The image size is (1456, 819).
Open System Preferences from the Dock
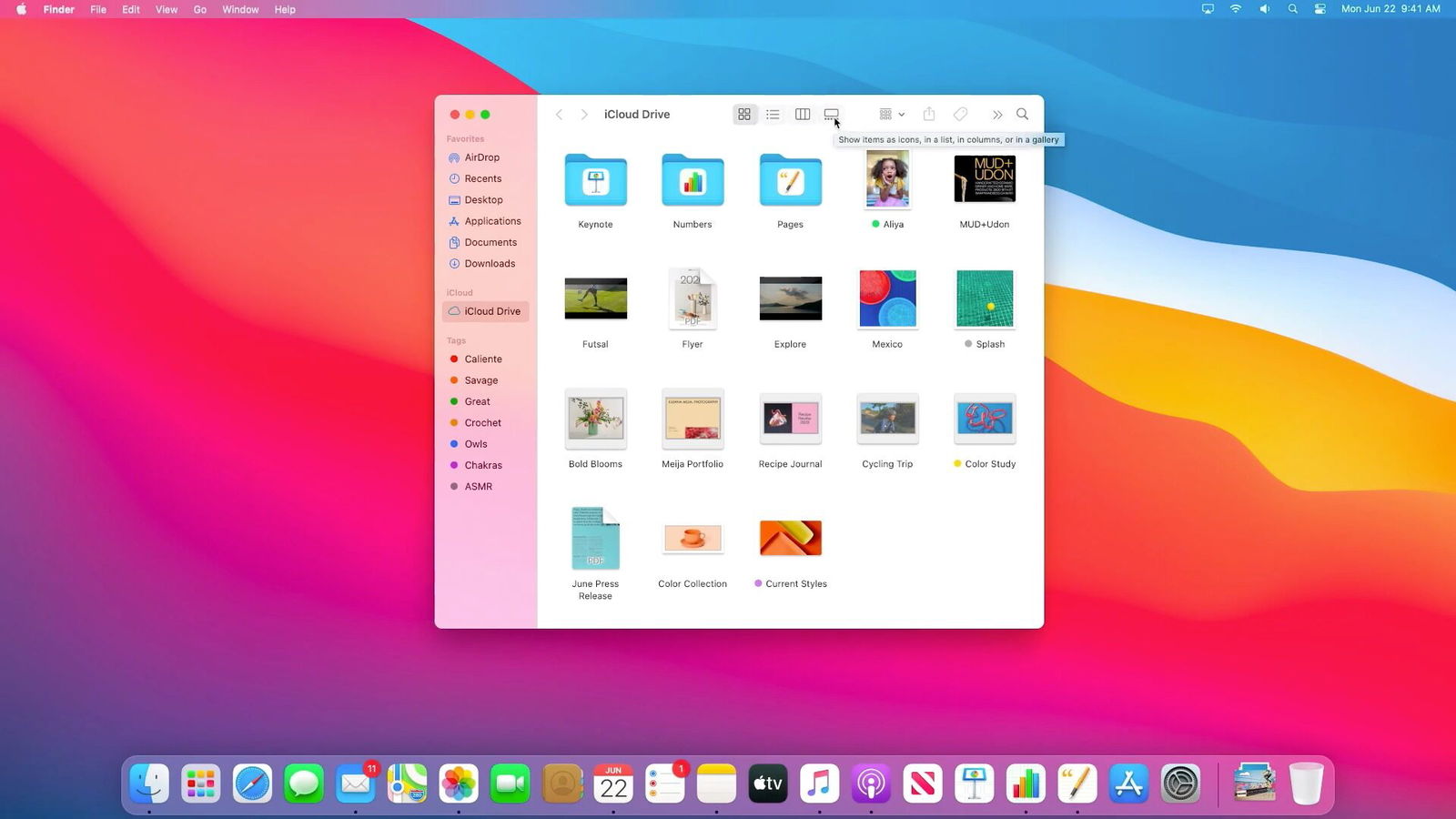tap(1180, 784)
